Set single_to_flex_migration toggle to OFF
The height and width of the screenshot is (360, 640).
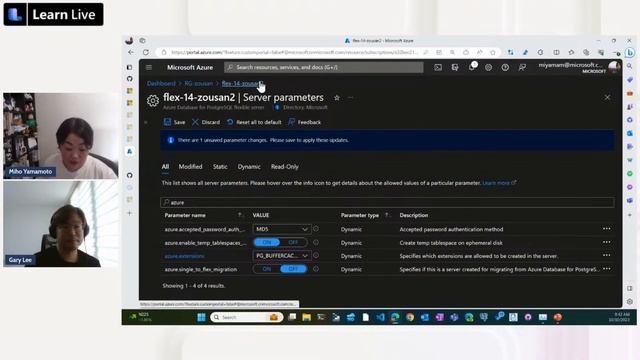click(293, 269)
